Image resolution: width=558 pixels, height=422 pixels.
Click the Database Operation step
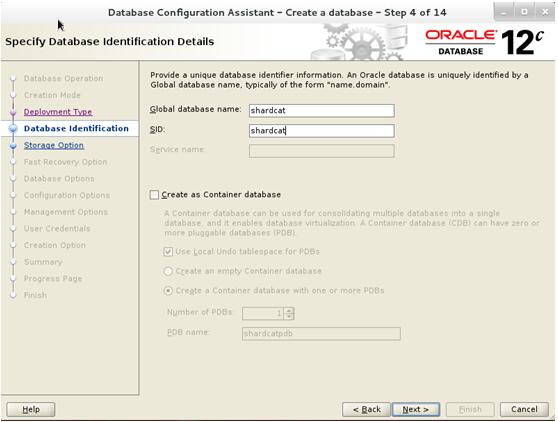(63, 78)
